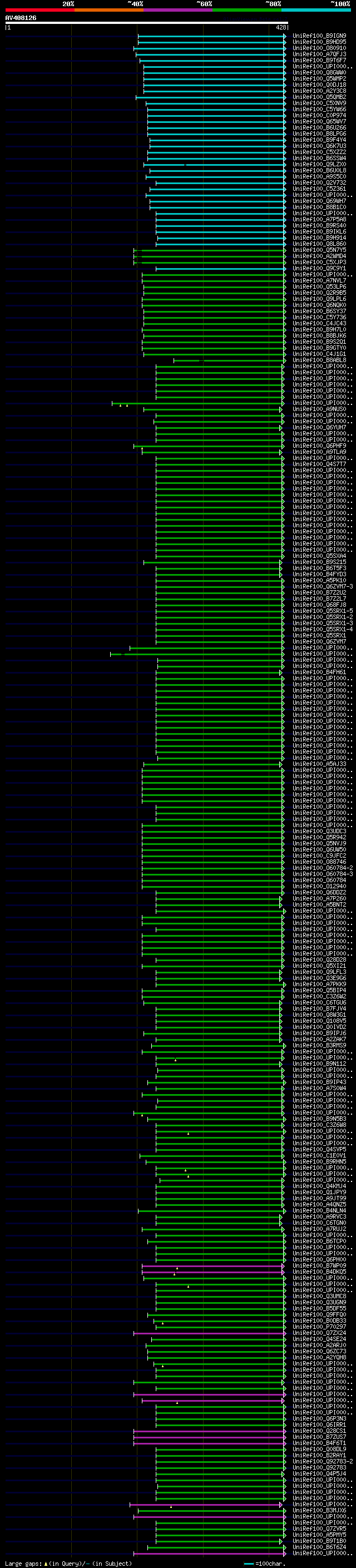Image resolution: width=356 pixels, height=1568 pixels.
Task: Select hit label UniRef100_Q4S7T7
Action: pos(319,464)
